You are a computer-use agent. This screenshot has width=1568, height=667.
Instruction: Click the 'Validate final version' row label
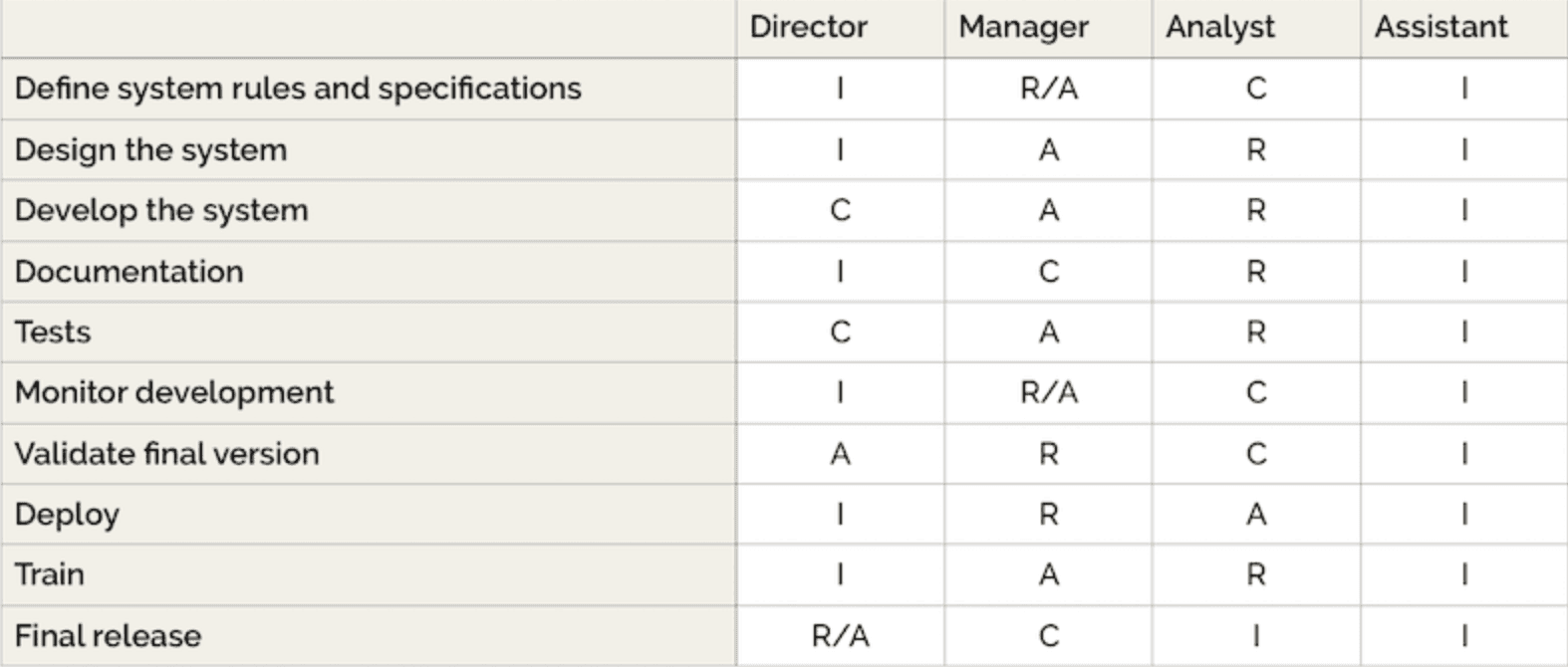click(x=167, y=454)
